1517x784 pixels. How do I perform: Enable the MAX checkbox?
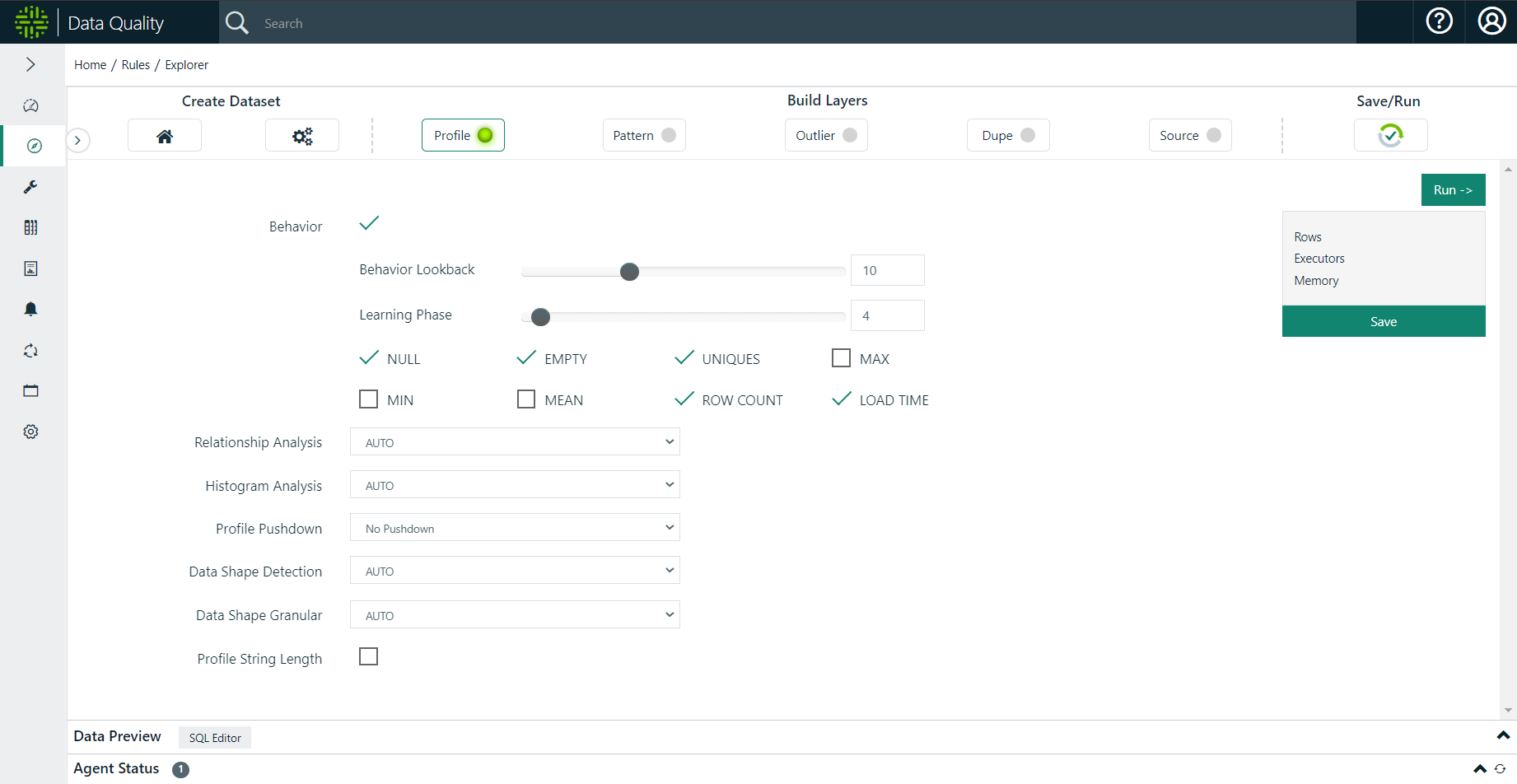(x=841, y=357)
